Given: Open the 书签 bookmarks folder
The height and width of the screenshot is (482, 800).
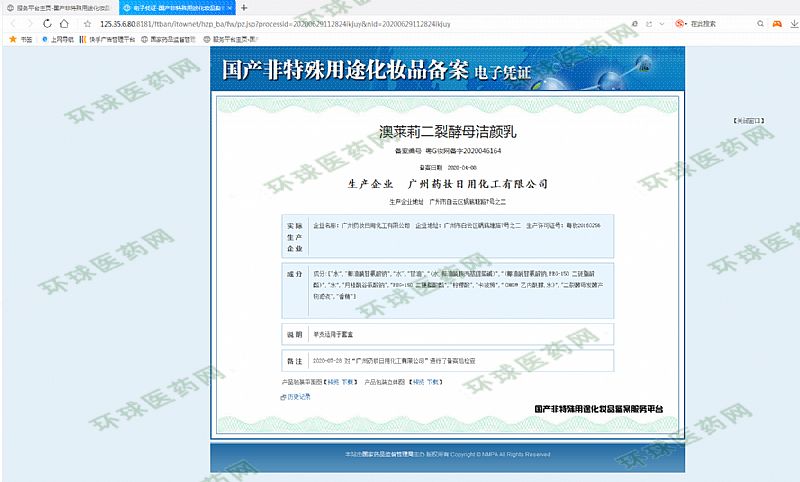Looking at the screenshot, I should pos(20,39).
